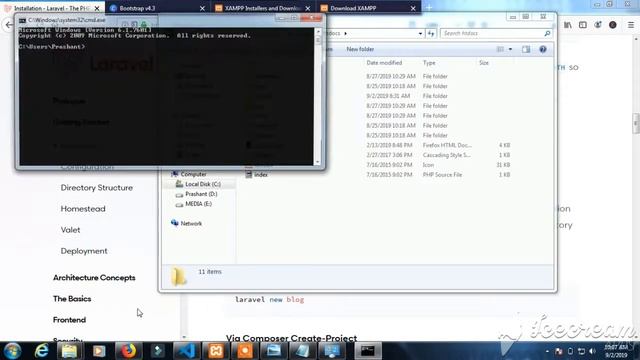The width and height of the screenshot is (640, 360).
Task: Open media player taskbar icon
Action: [x=99, y=351]
